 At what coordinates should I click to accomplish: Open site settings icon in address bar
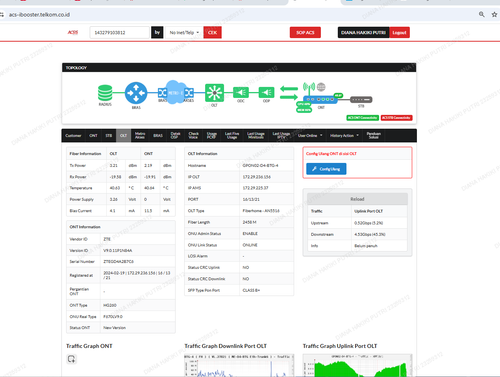2,15
